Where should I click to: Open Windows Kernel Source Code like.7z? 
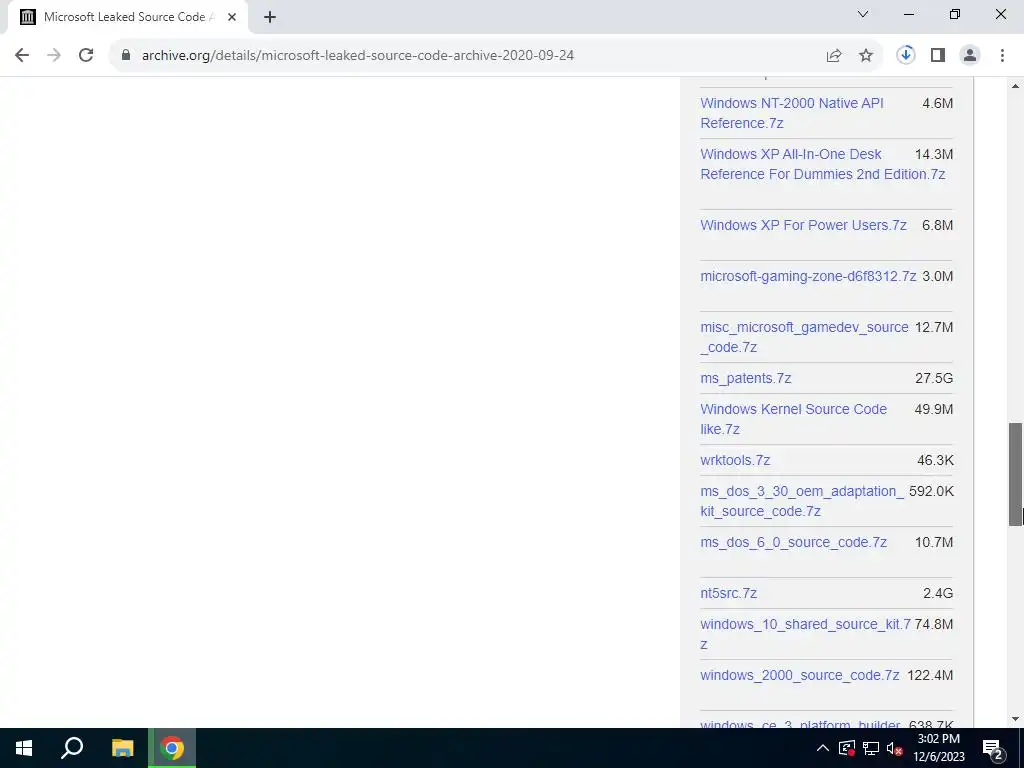tap(793, 419)
